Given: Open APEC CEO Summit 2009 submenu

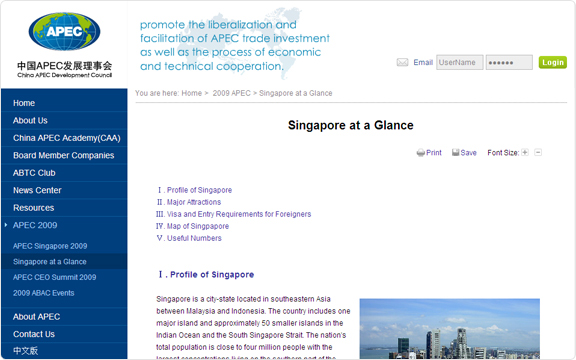Looking at the screenshot, I should (55, 277).
